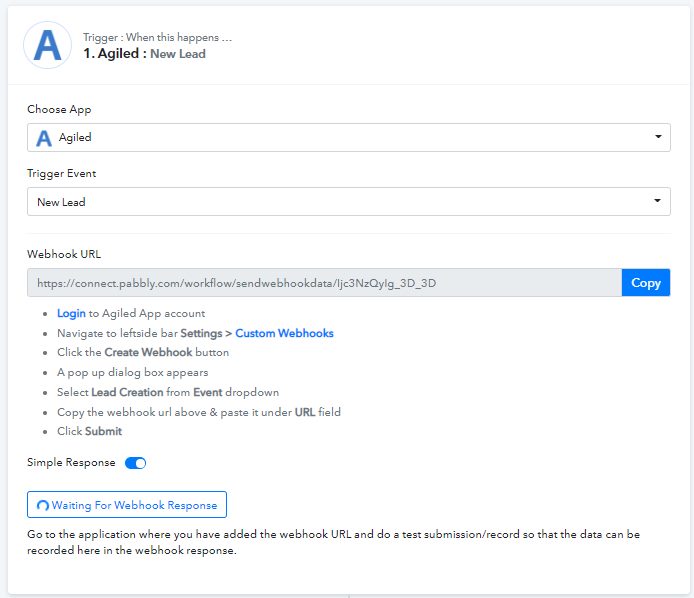Click the large Agiled logo in header
The height and width of the screenshot is (598, 694).
(47, 45)
